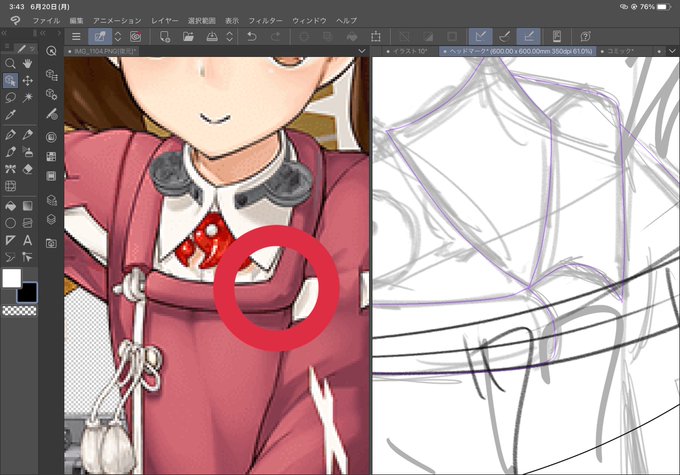Select the Brush tool
Screen dimensions: 680x475
10,151
